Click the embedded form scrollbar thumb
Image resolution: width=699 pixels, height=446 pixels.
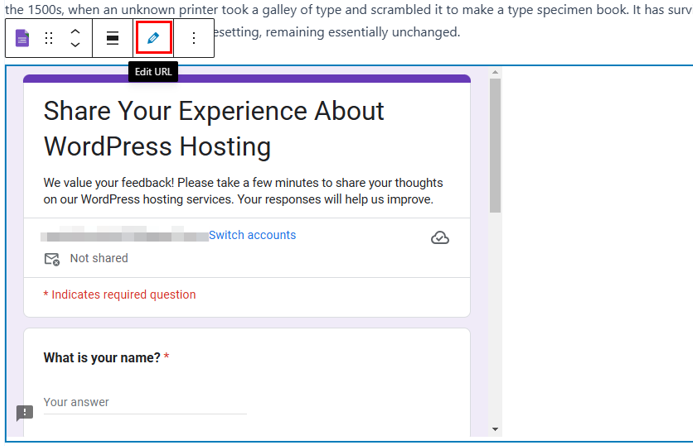495,145
